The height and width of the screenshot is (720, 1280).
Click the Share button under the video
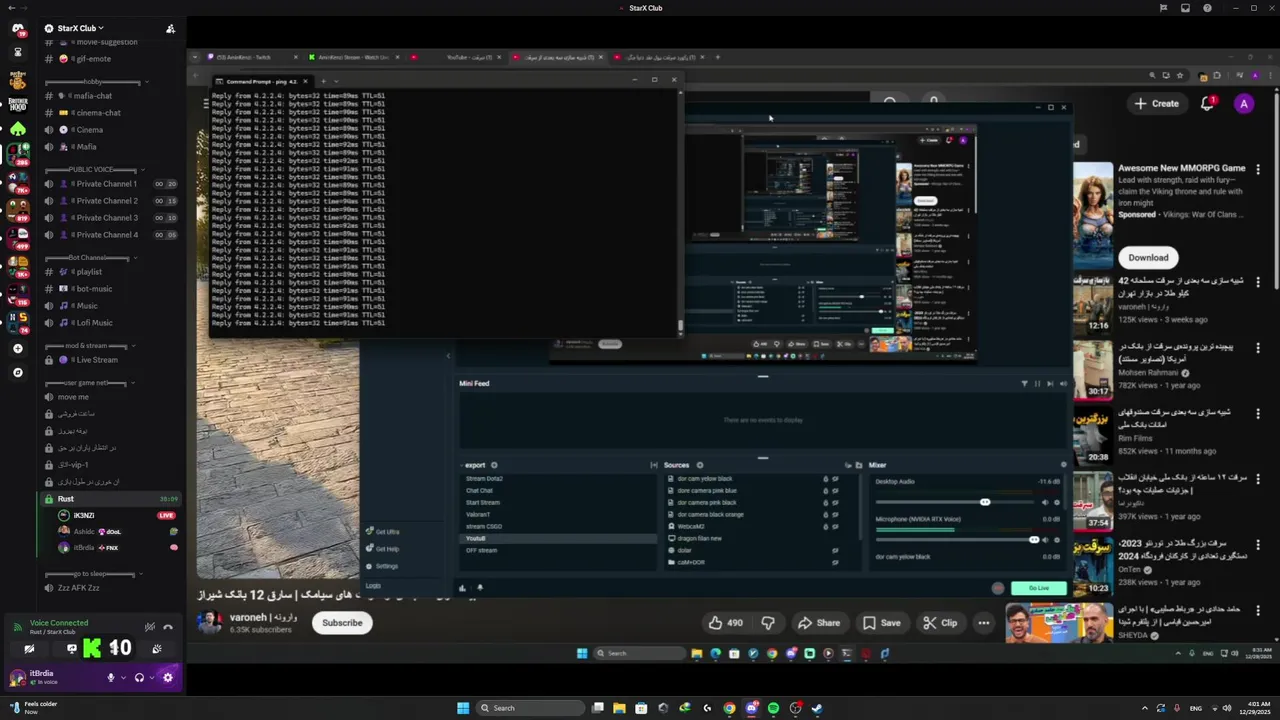tap(818, 622)
